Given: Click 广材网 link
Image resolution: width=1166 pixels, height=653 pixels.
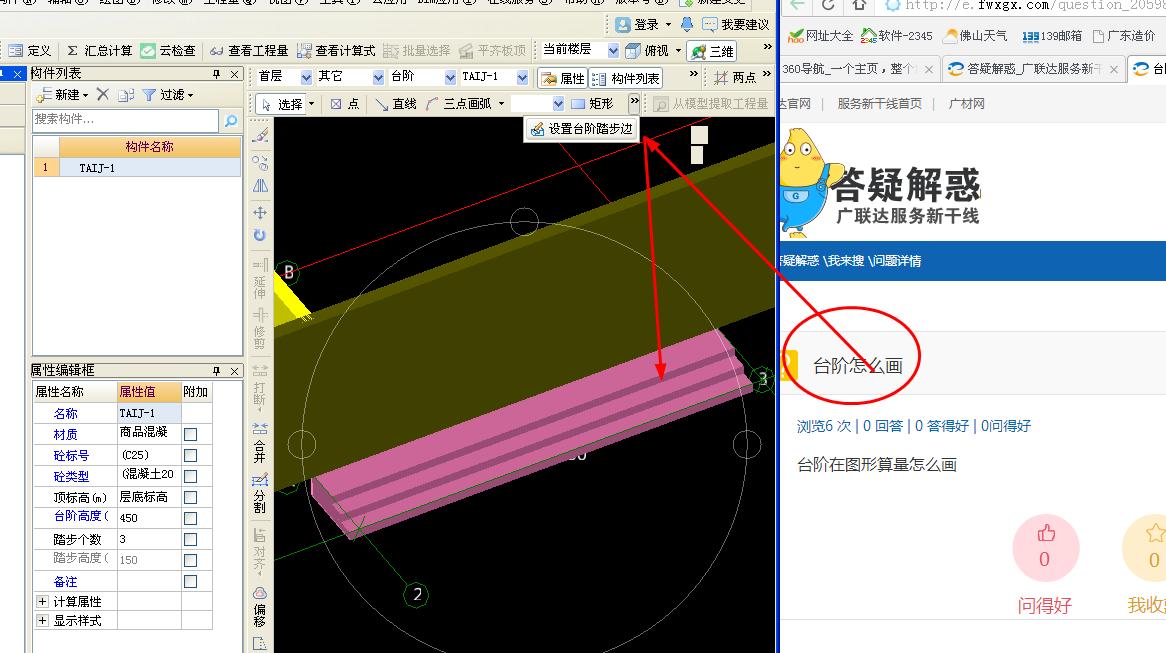Looking at the screenshot, I should pyautogui.click(x=966, y=103).
